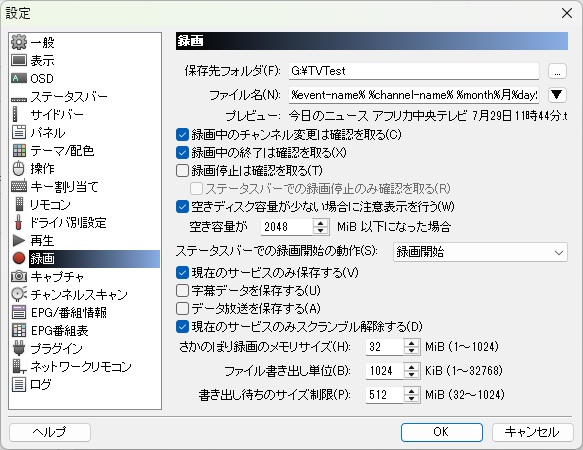
Task: Click the remote icon for リモコン
Action: click(19, 204)
